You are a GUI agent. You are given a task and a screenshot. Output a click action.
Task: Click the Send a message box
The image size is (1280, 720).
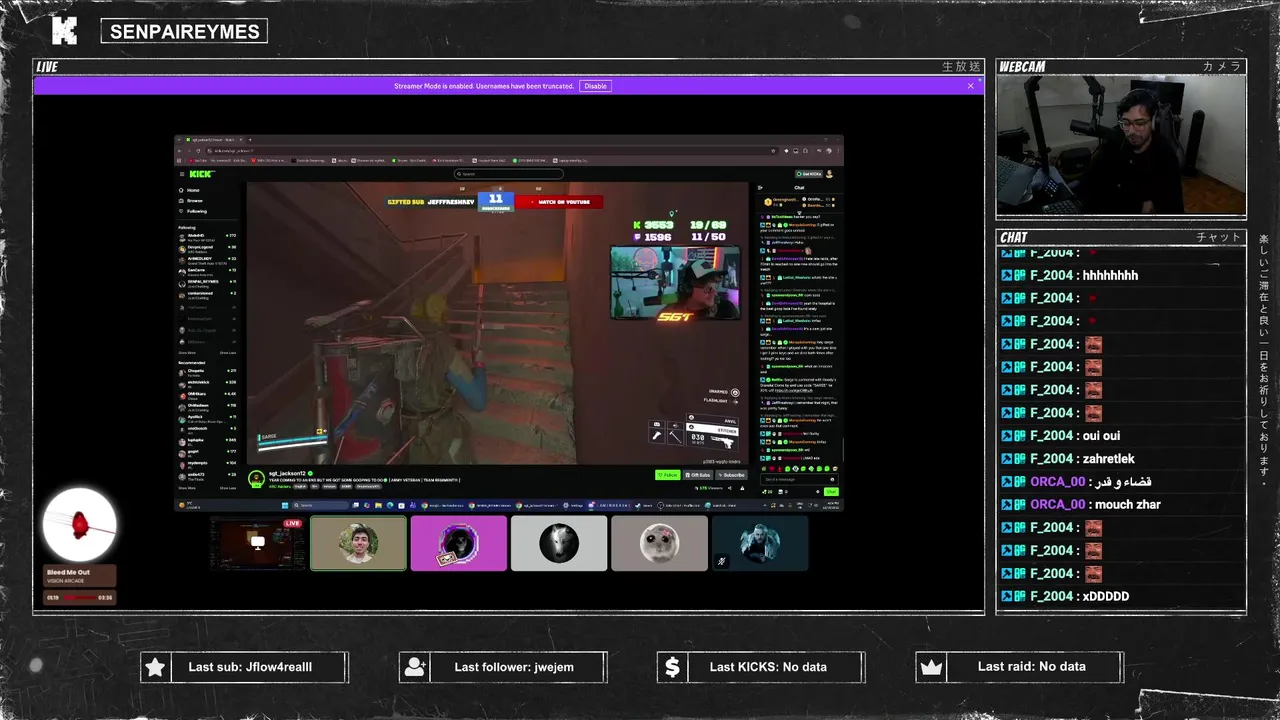pos(797,479)
